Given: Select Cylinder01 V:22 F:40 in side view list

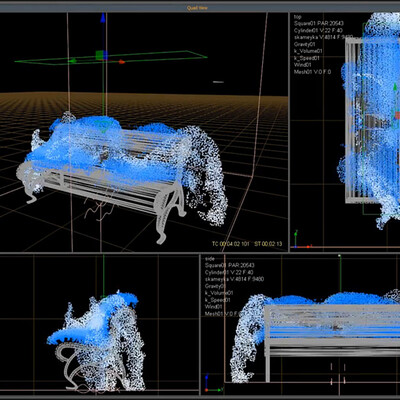Looking at the screenshot, I should 229,272.
